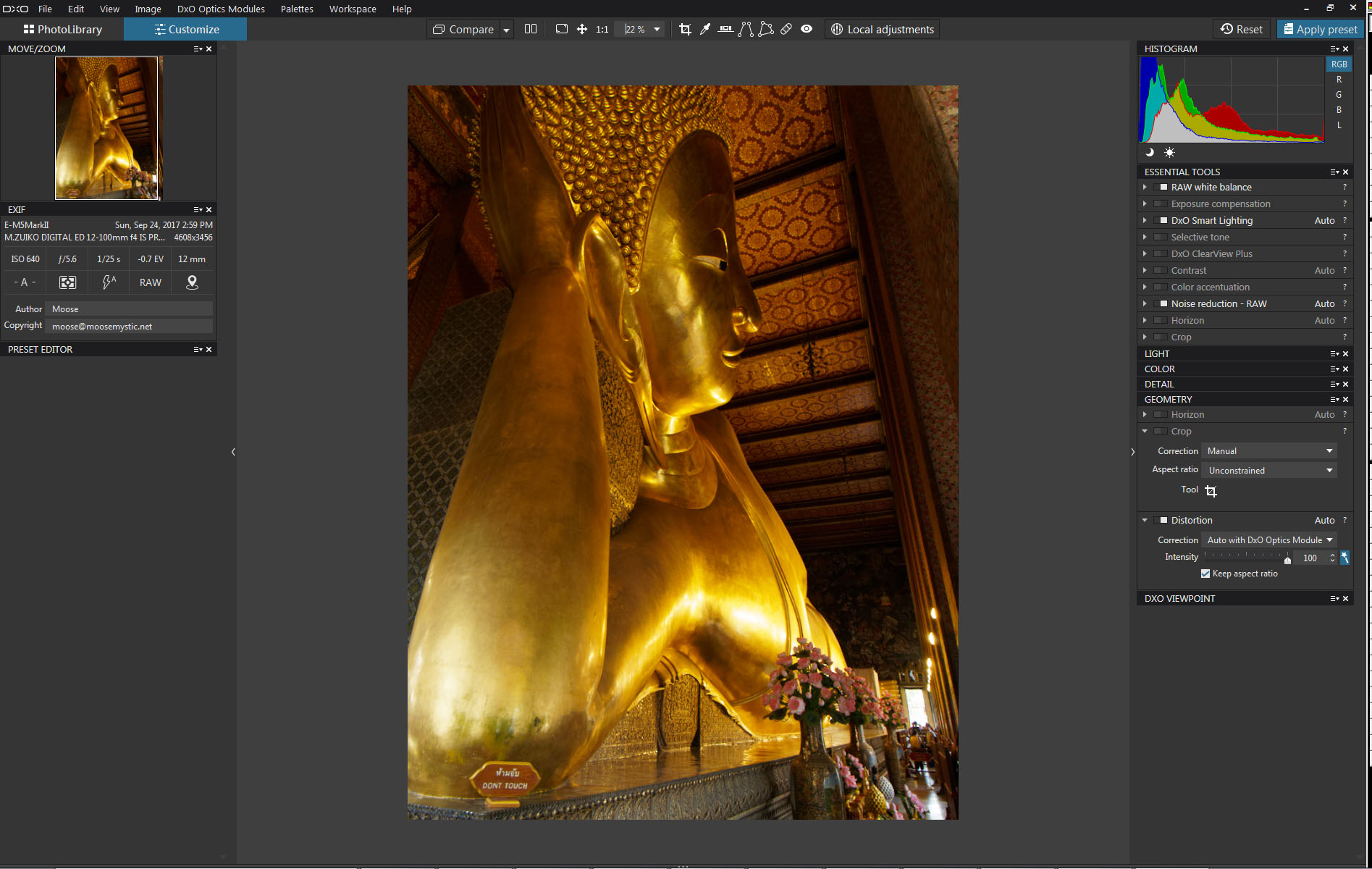The height and width of the screenshot is (869, 1372).
Task: Click the Distortion Intensity slider handle
Action: [1287, 560]
